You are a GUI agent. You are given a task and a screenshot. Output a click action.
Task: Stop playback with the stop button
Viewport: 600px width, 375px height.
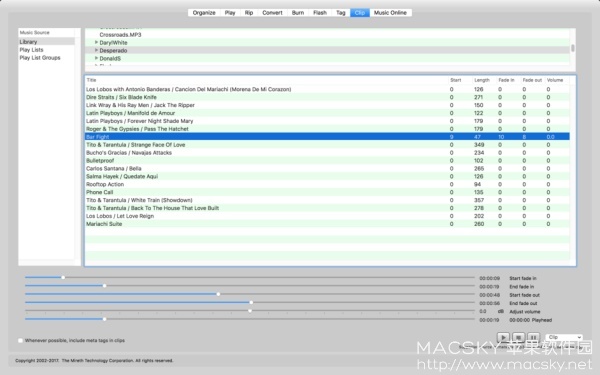click(518, 338)
